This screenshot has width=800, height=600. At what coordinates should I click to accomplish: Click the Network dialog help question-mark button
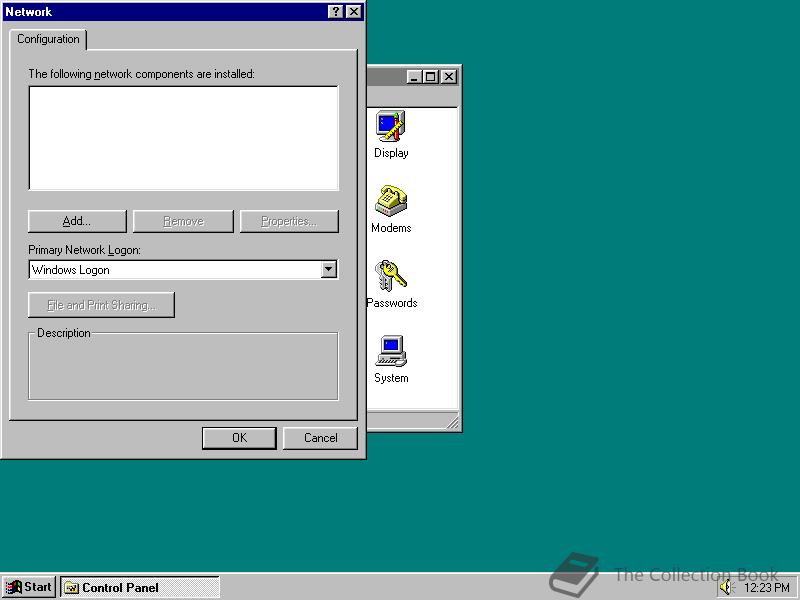click(x=335, y=12)
